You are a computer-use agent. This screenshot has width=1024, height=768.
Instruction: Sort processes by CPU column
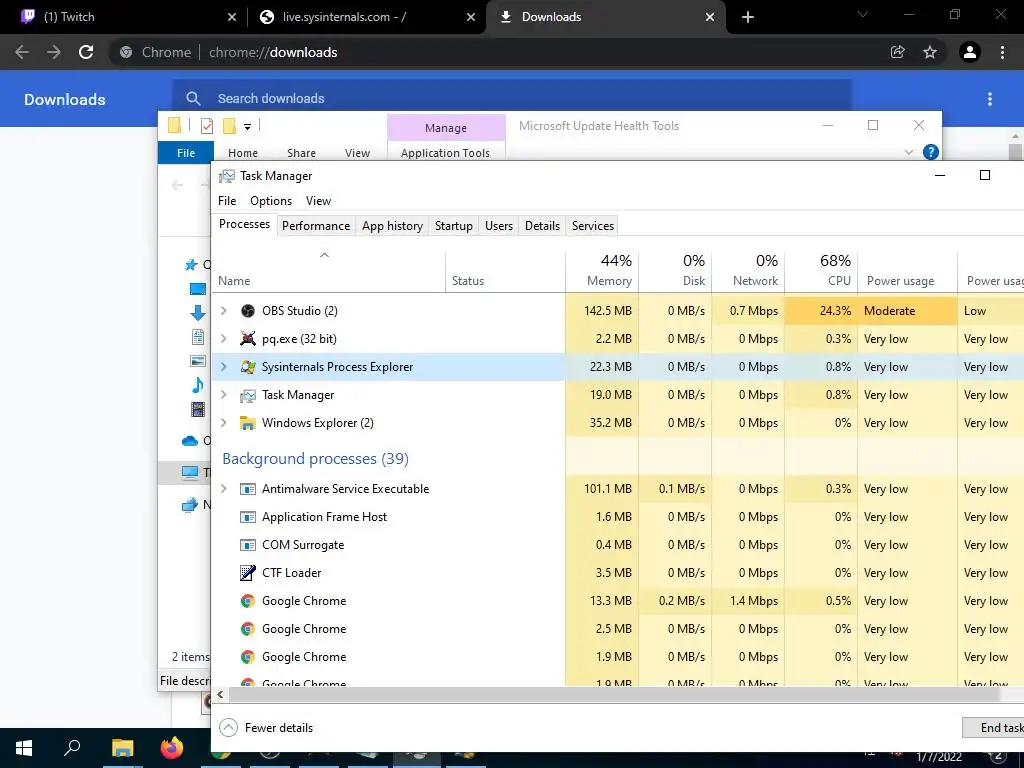[x=822, y=271]
